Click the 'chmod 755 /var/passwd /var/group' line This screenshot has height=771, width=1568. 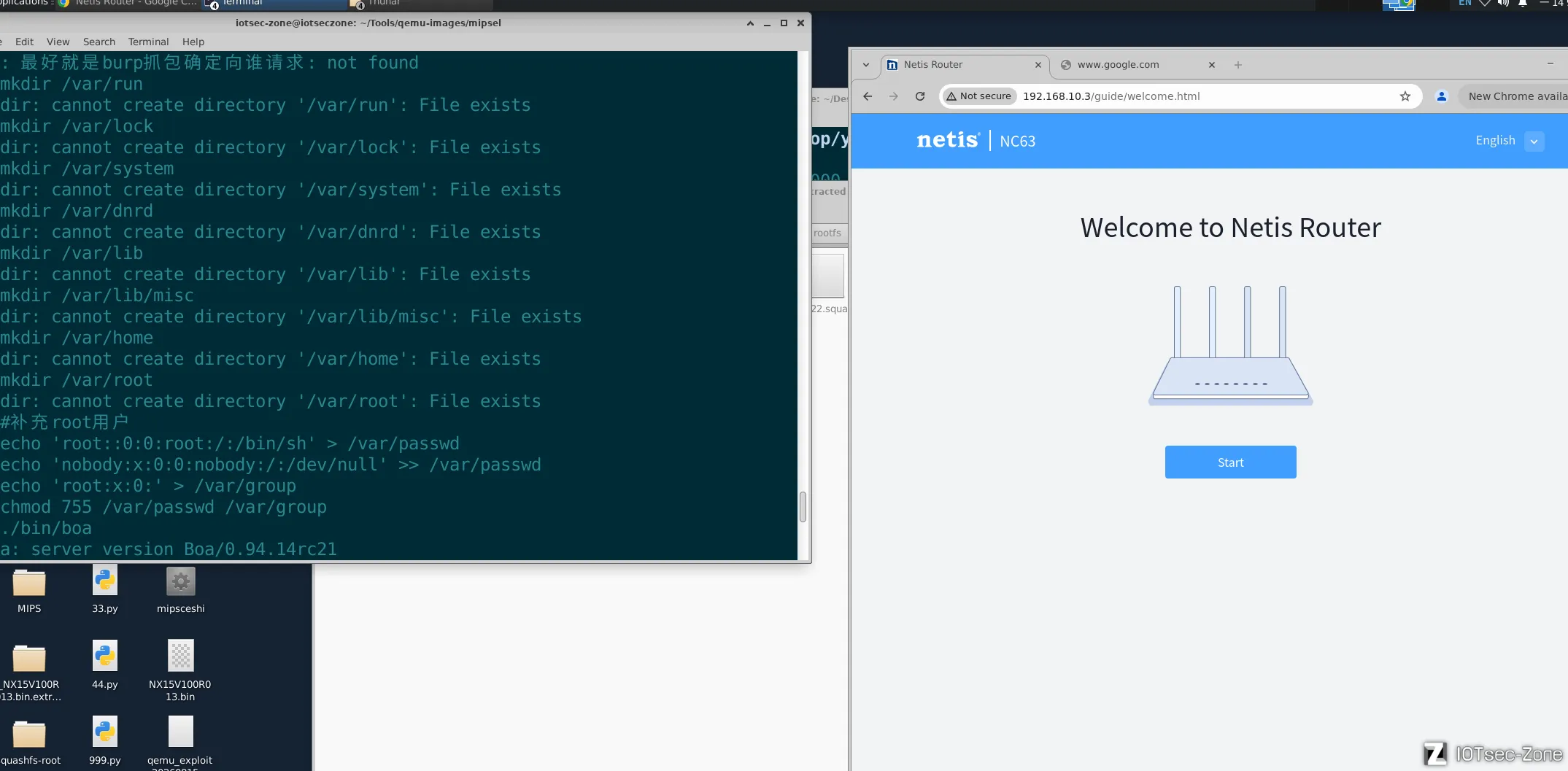pos(163,507)
